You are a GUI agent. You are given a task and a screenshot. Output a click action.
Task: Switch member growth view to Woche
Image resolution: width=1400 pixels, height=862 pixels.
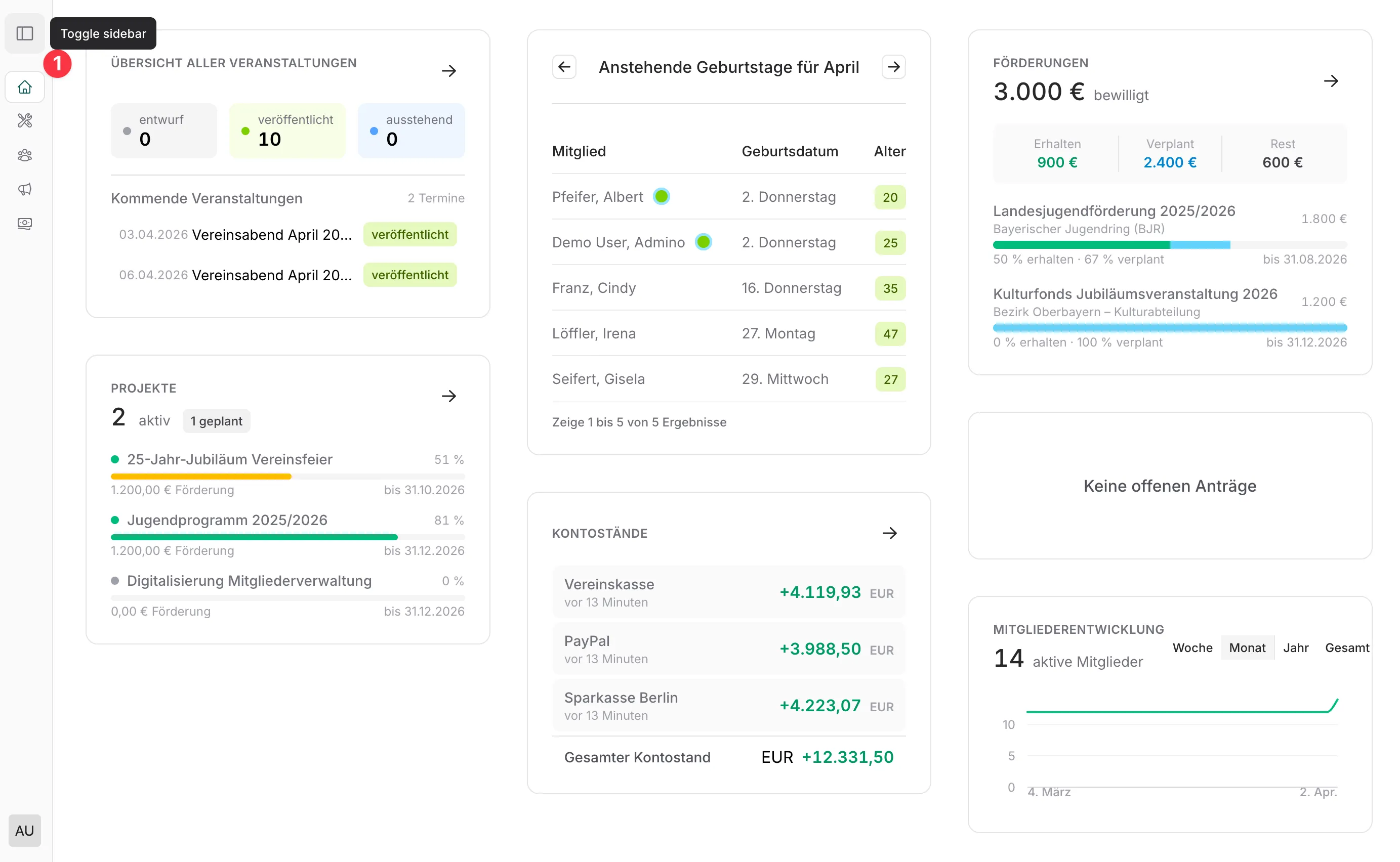[1192, 648]
